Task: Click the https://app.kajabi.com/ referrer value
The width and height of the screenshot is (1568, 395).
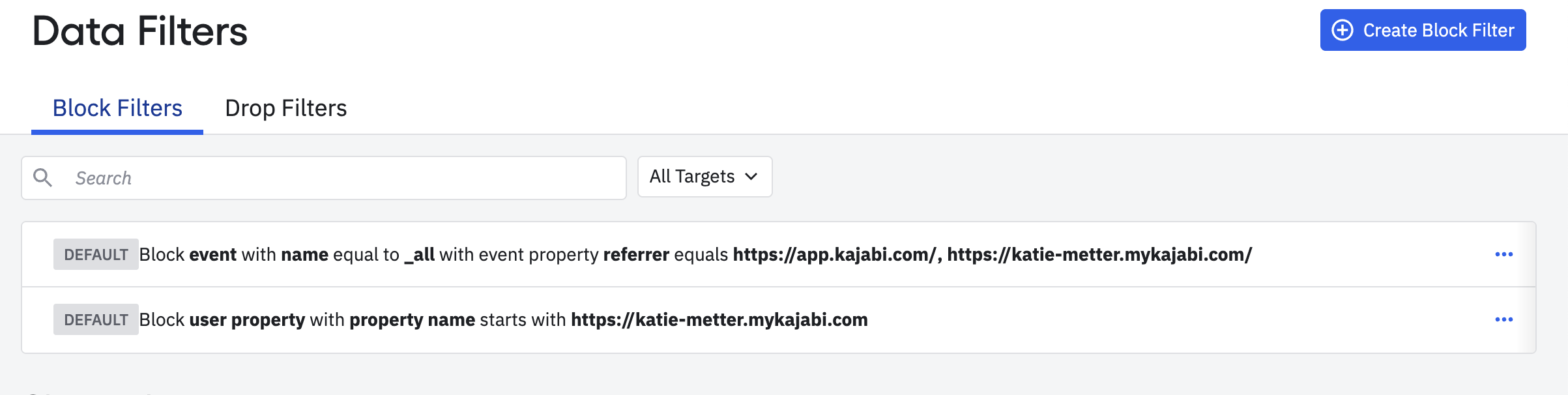Action: [x=835, y=255]
